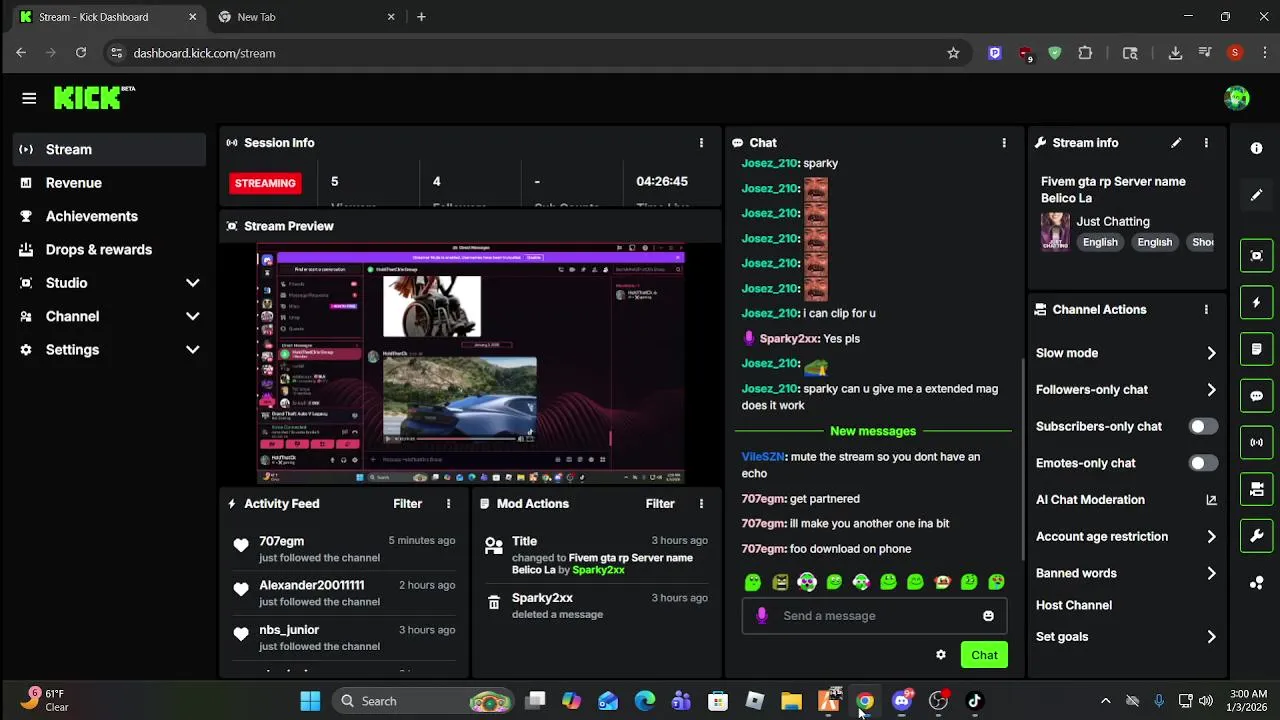Reload the Kick dashboard page

pyautogui.click(x=81, y=53)
